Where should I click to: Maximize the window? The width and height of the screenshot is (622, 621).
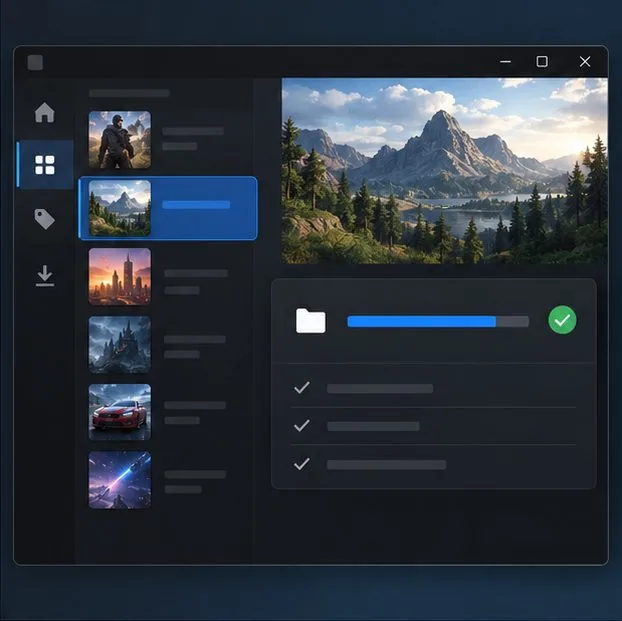pos(542,62)
